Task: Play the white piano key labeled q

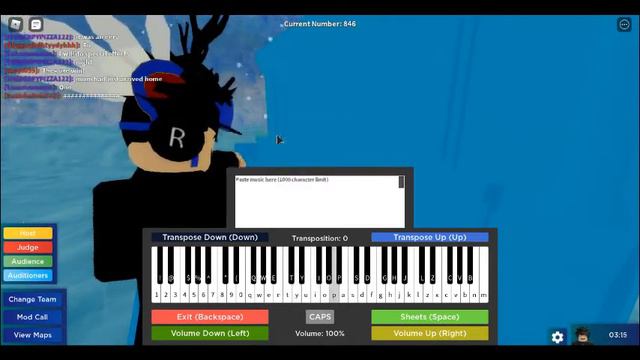Action: click(x=250, y=294)
